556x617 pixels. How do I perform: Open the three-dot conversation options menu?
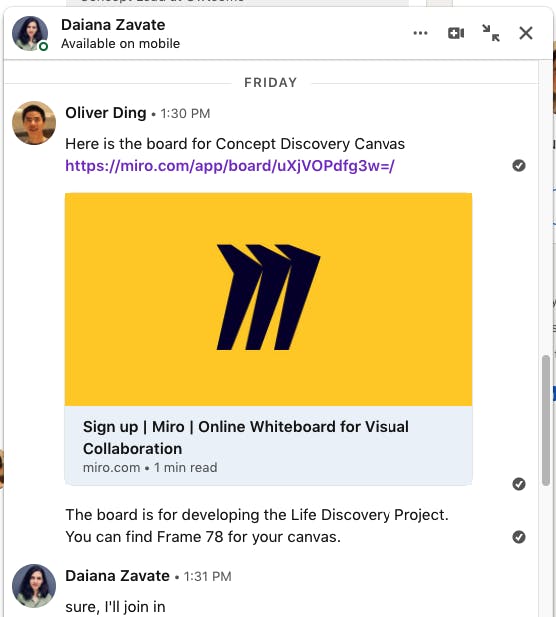(420, 33)
